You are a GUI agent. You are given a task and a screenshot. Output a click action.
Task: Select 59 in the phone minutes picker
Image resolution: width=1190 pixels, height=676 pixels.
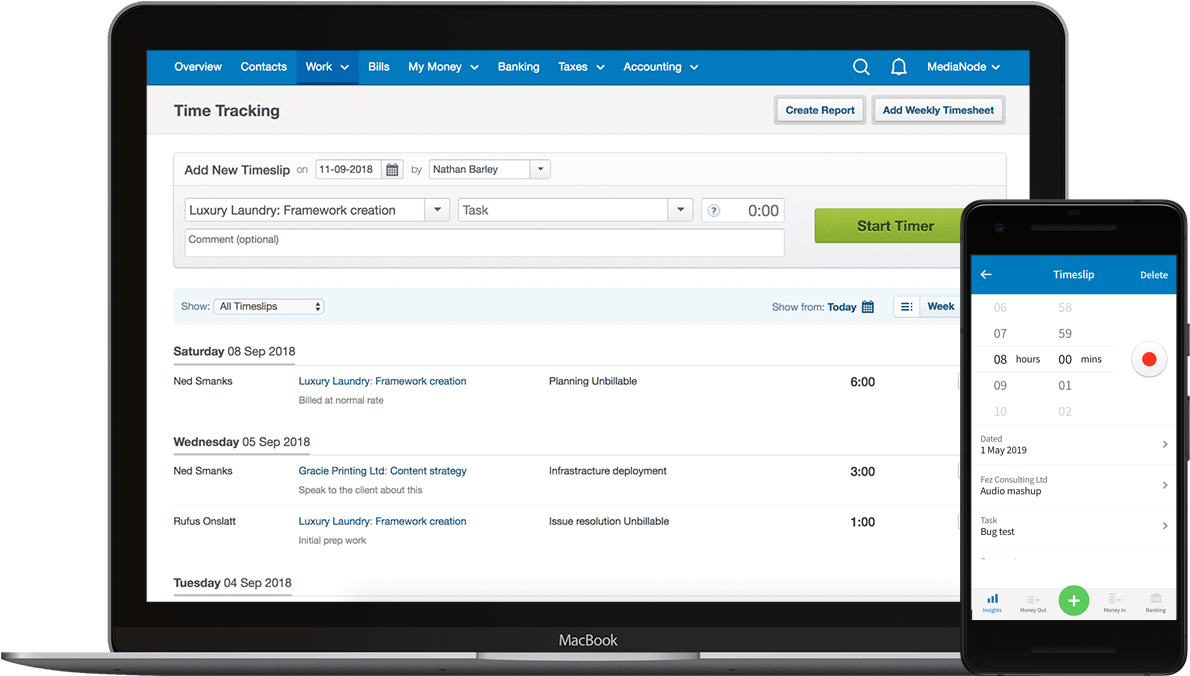[1065, 333]
